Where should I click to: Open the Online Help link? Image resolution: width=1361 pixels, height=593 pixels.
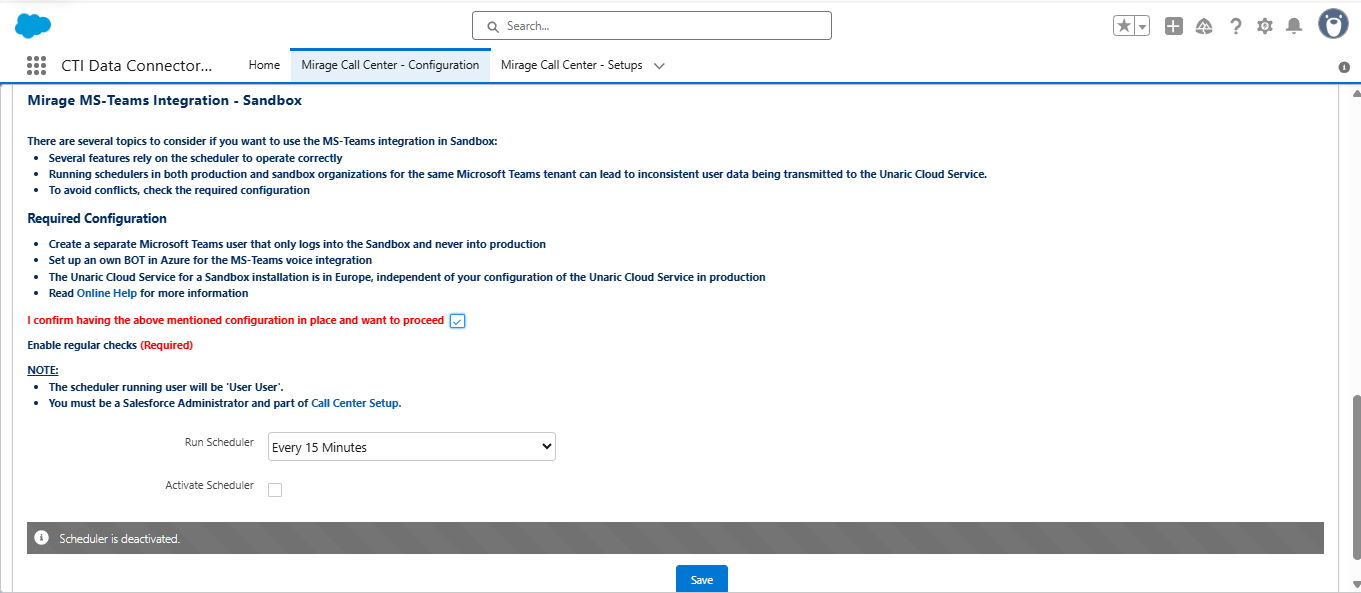107,293
